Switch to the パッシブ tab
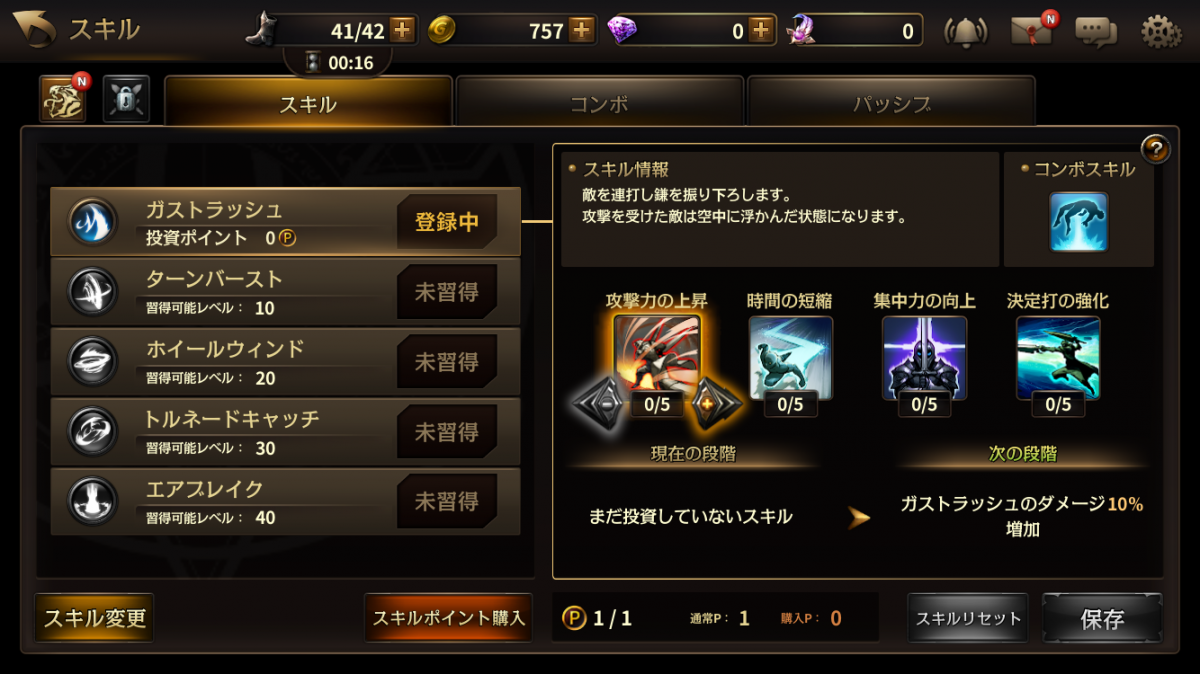 [891, 103]
